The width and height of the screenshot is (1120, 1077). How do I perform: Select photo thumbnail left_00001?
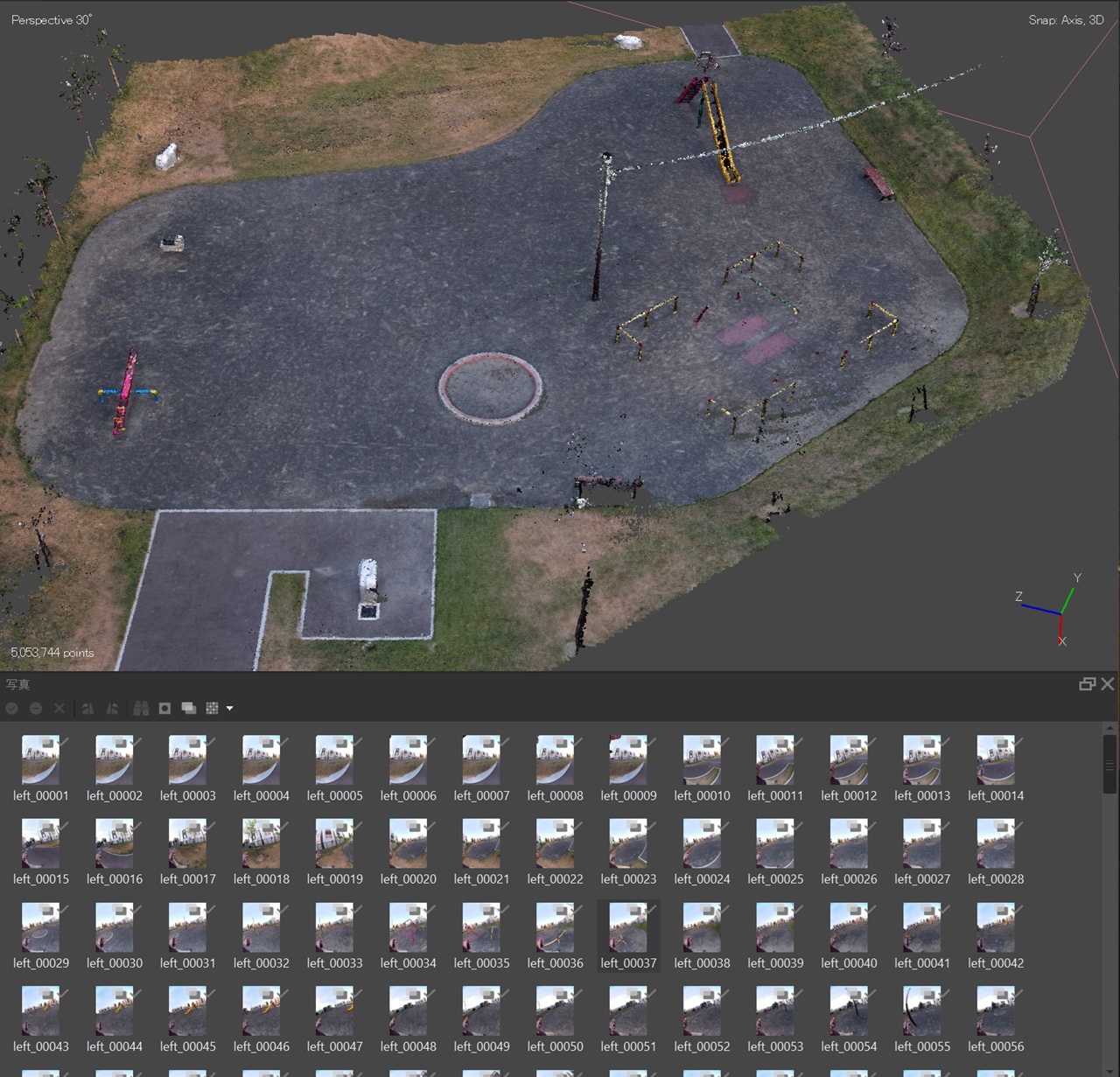pos(40,760)
